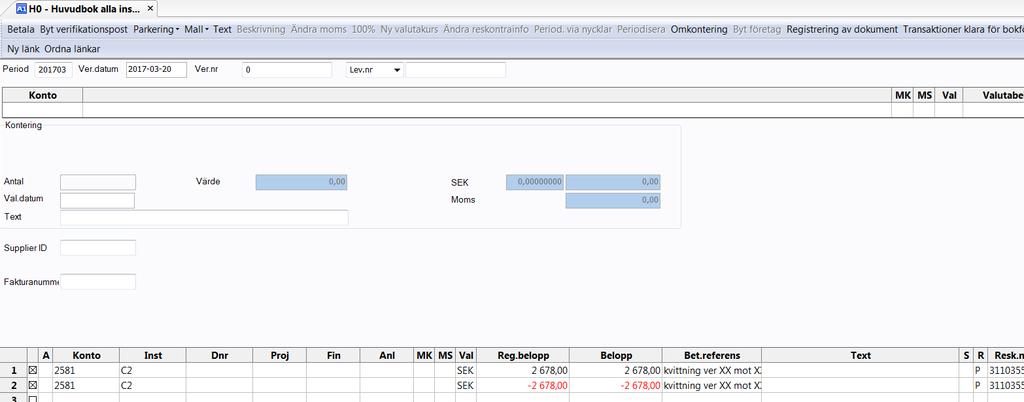Click the Fin column header
1024x402 pixels.
click(333, 356)
